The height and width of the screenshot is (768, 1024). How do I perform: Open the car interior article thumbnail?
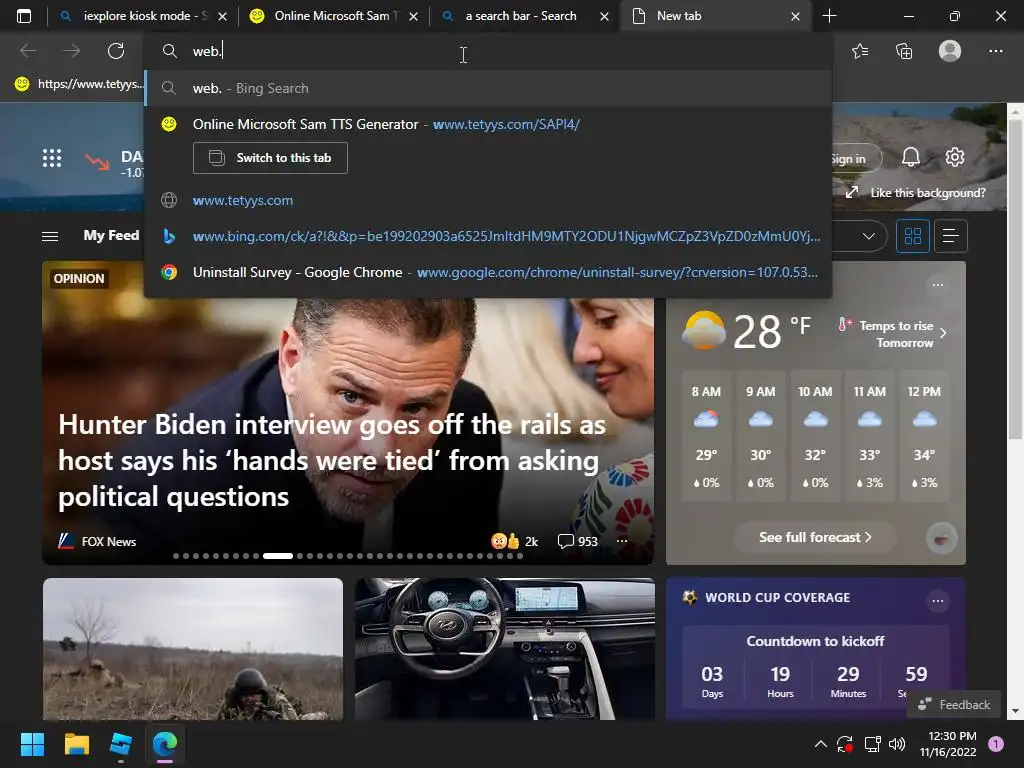coord(505,648)
